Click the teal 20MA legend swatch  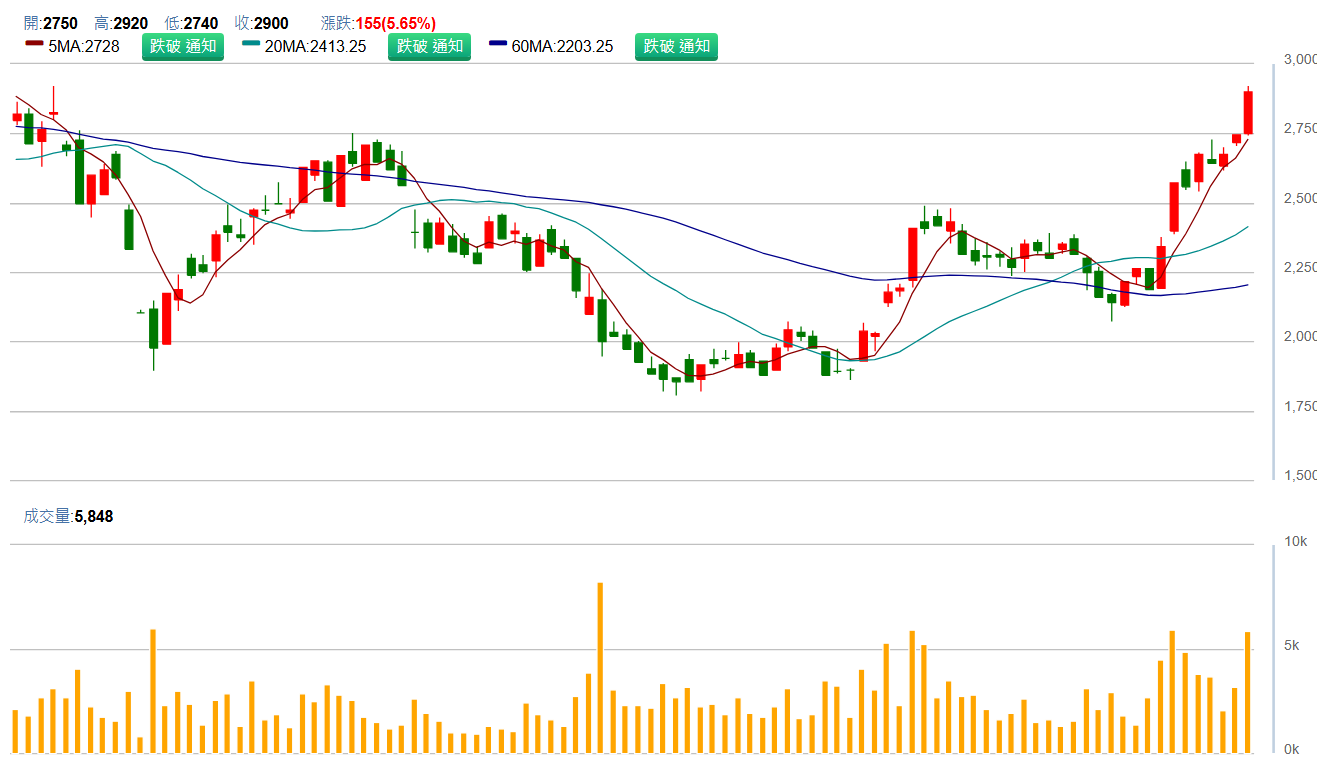point(250,45)
